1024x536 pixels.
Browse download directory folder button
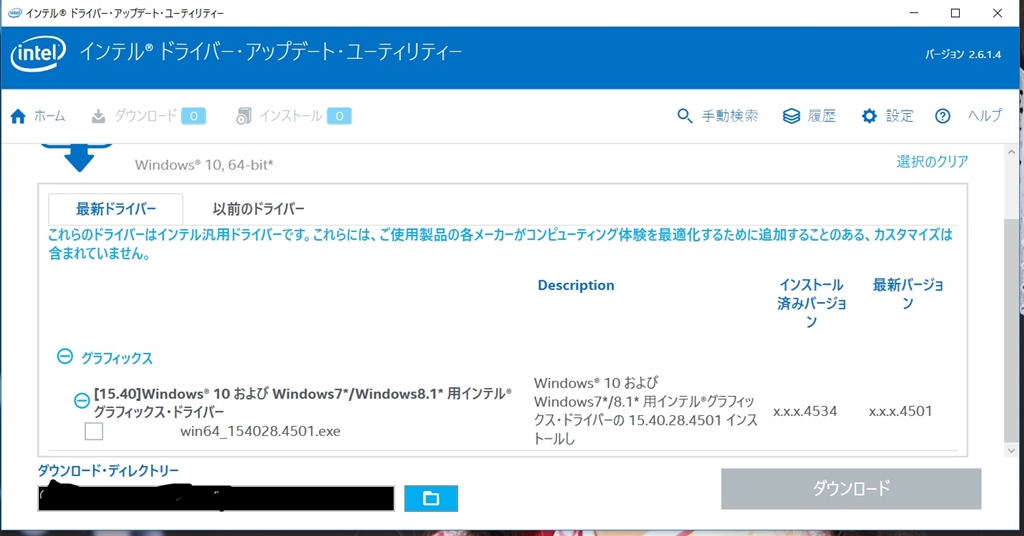tap(431, 499)
